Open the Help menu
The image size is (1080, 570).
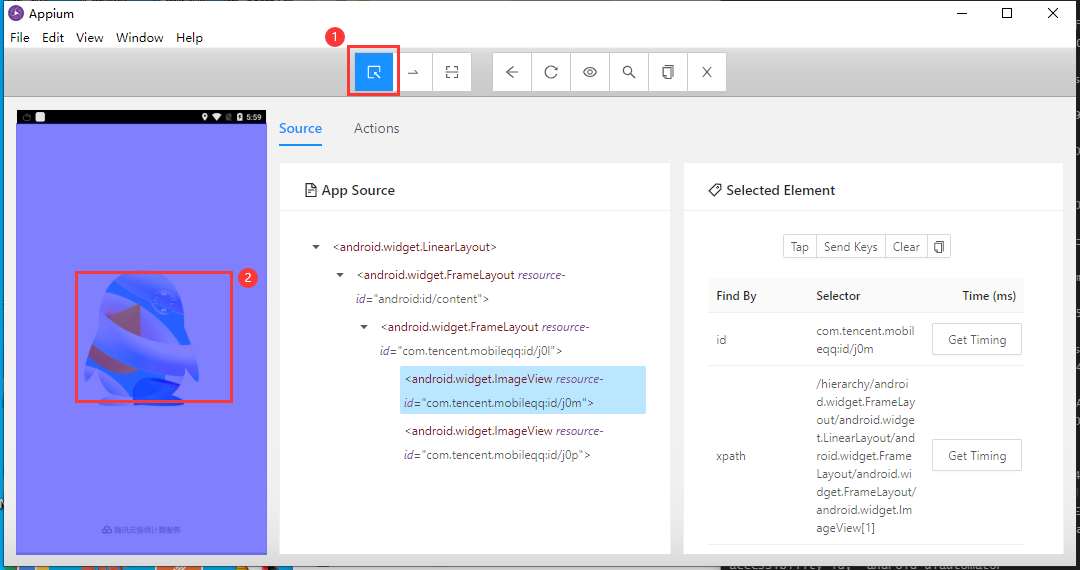coord(189,38)
